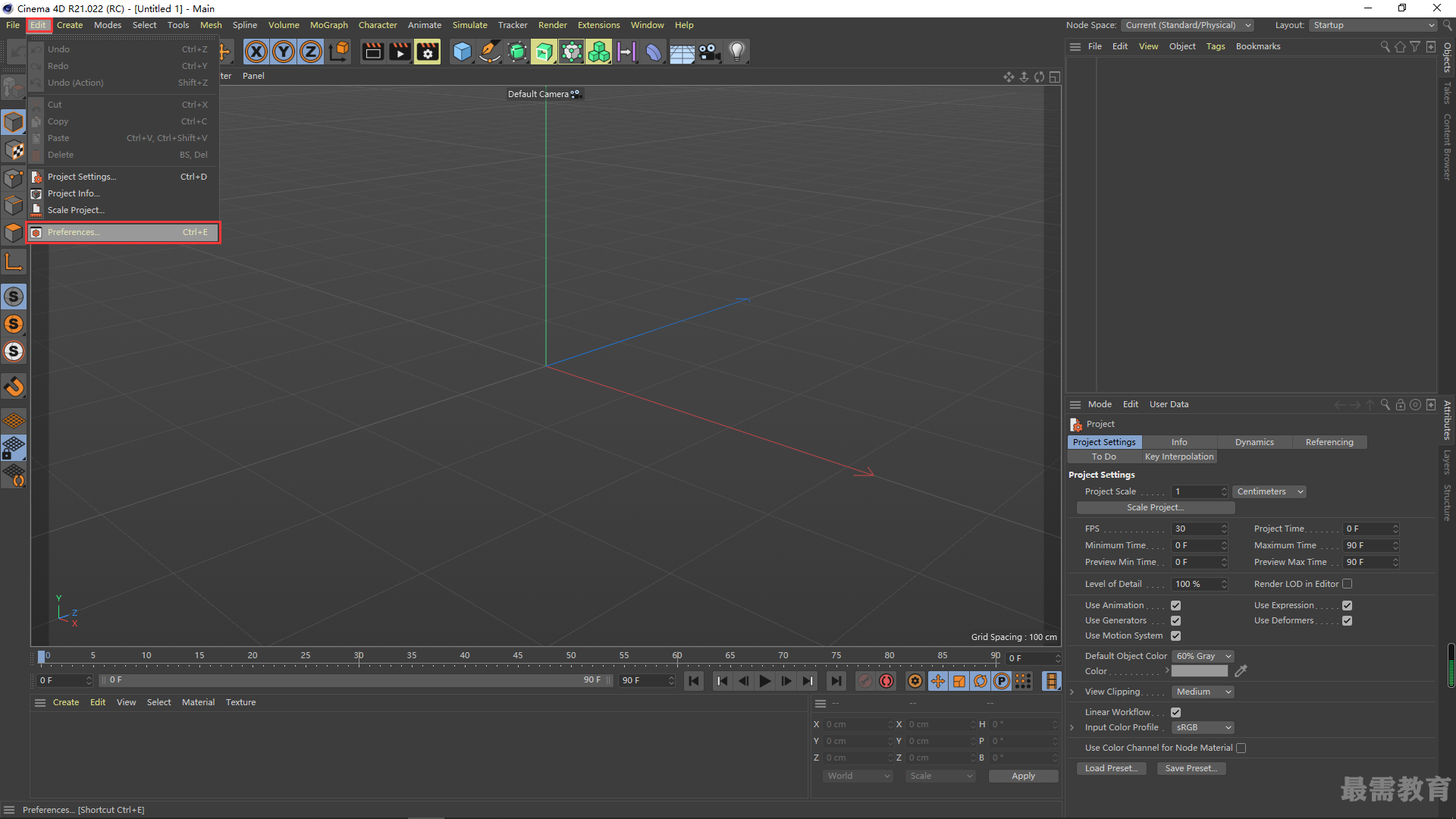Pick color with eyedropper icon
This screenshot has height=819, width=1456.
coord(1241,671)
